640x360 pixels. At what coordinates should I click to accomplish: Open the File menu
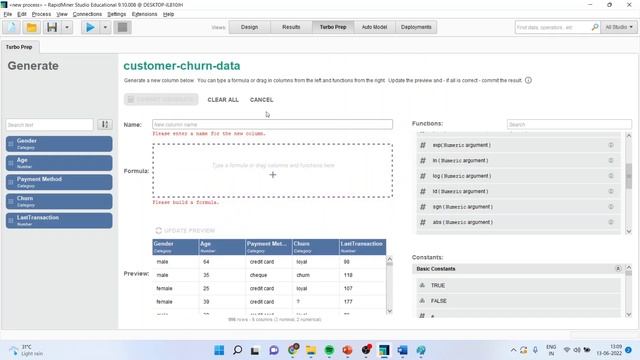8,14
